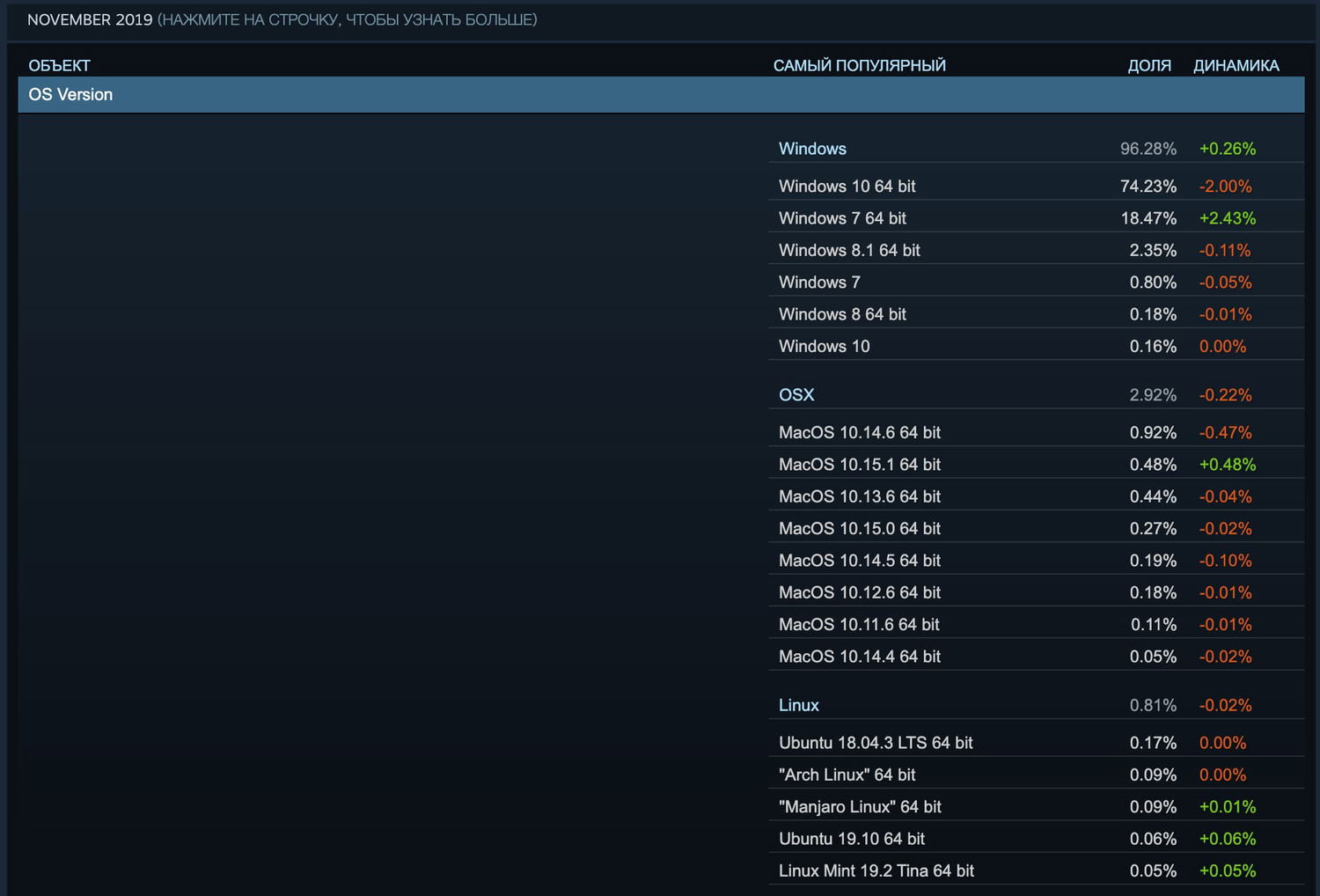Click the 96.28% share for Windows
The image size is (1320, 896).
point(1148,149)
